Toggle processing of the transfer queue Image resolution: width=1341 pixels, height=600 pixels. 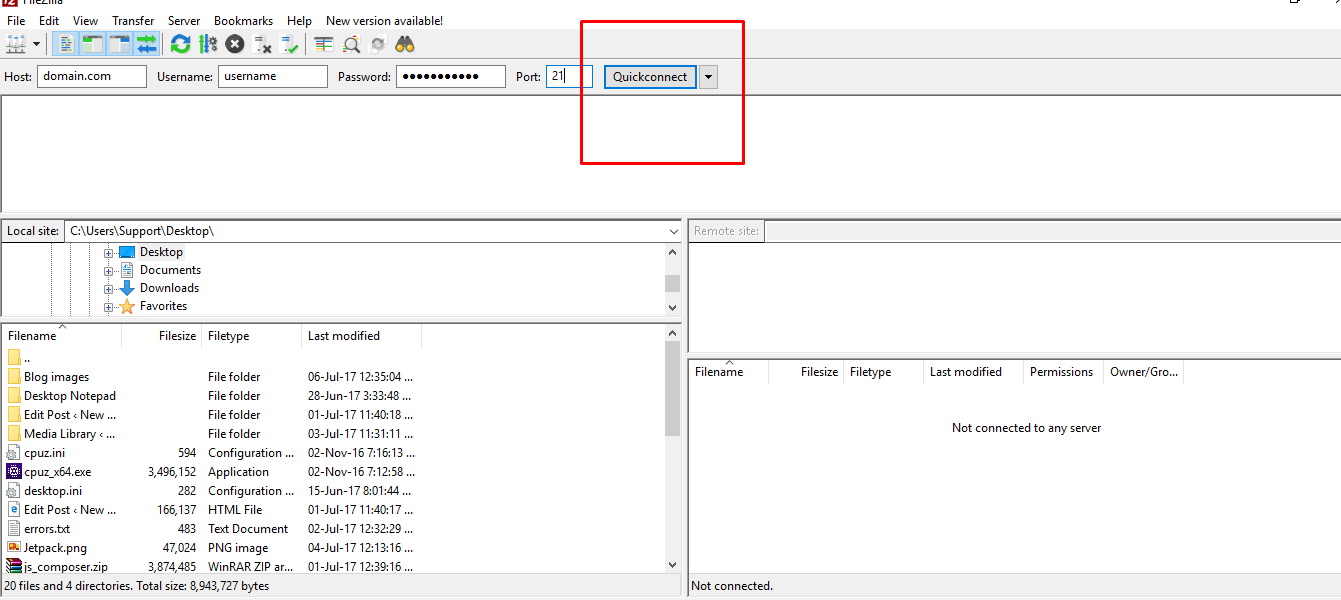tap(208, 44)
